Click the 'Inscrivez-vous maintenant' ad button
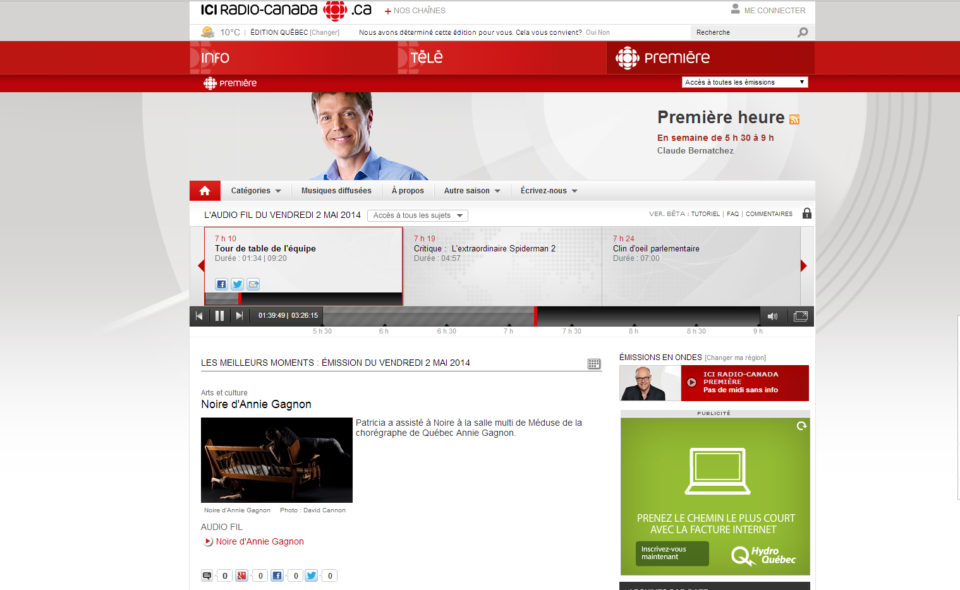 point(672,554)
